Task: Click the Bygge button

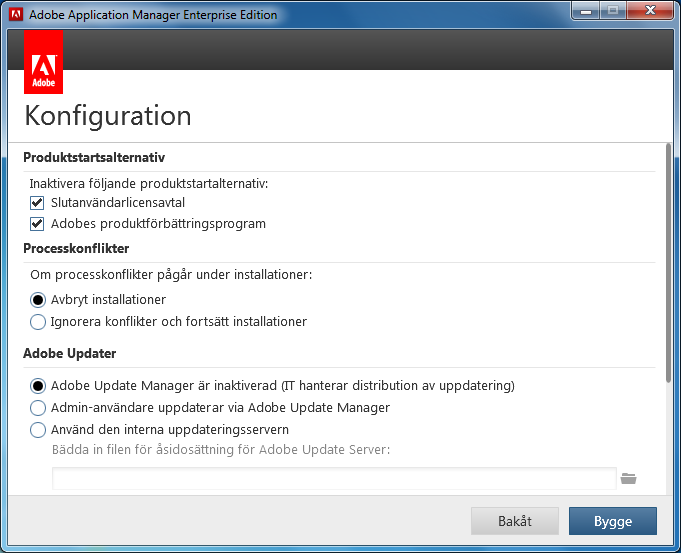Action: click(x=613, y=521)
